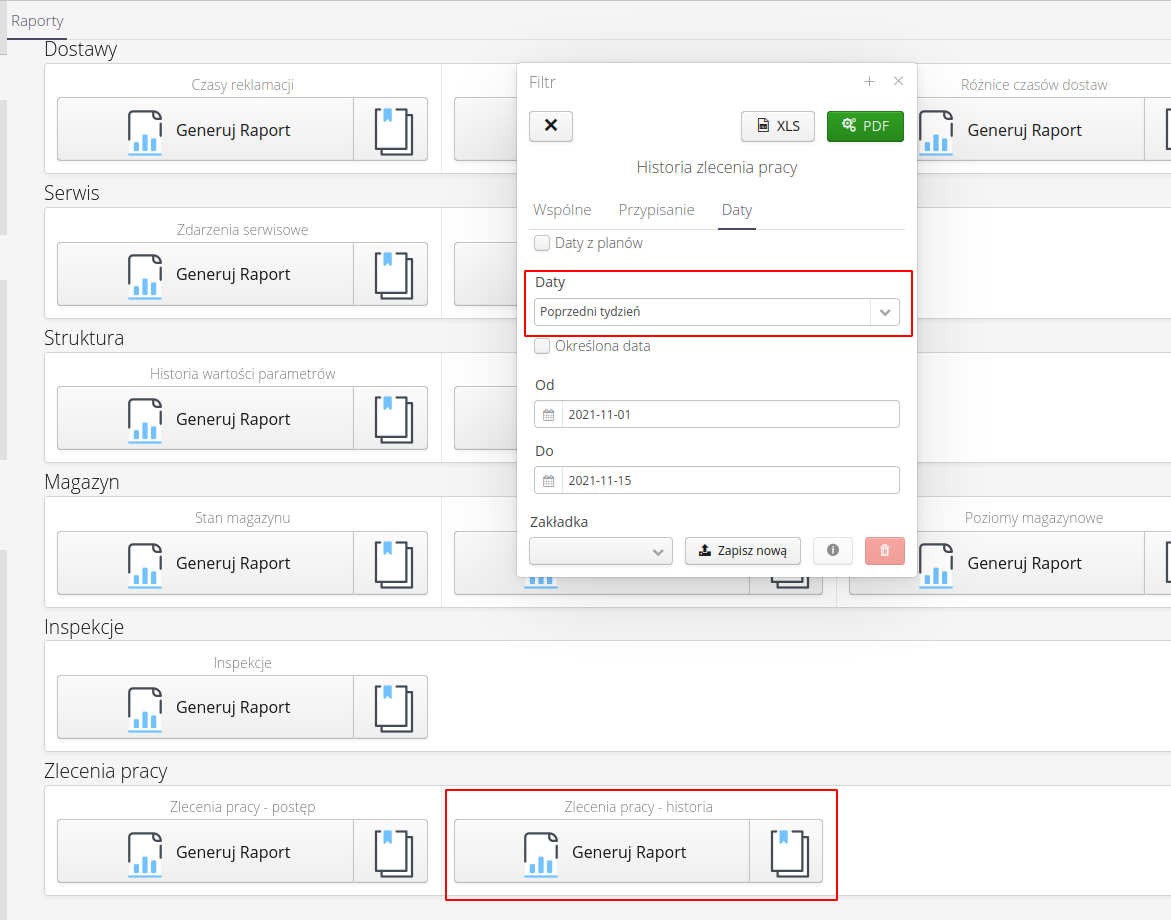This screenshot has width=1171, height=920.
Task: Open bookmarks for Zlecenia pracy - historia
Action: pos(786,852)
